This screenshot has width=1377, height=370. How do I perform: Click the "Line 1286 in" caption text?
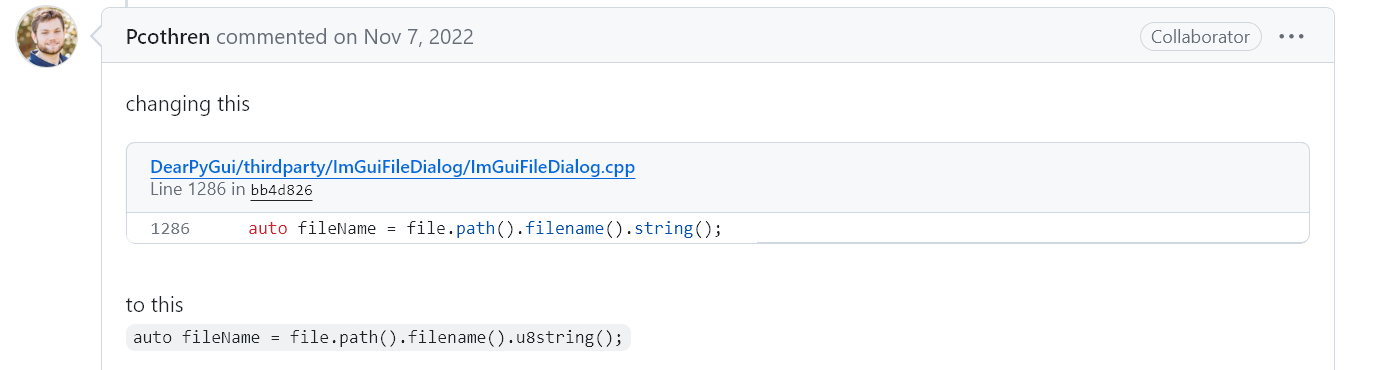(x=198, y=190)
